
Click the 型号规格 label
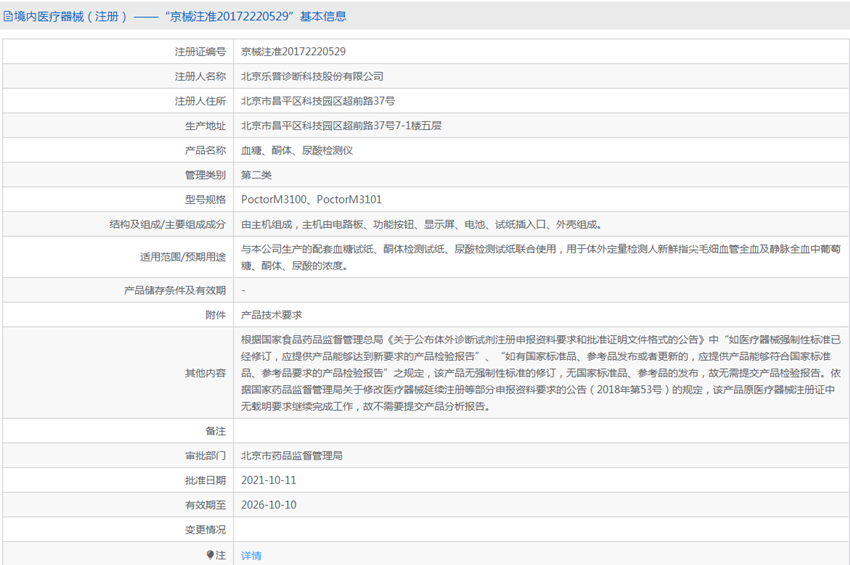click(205, 200)
